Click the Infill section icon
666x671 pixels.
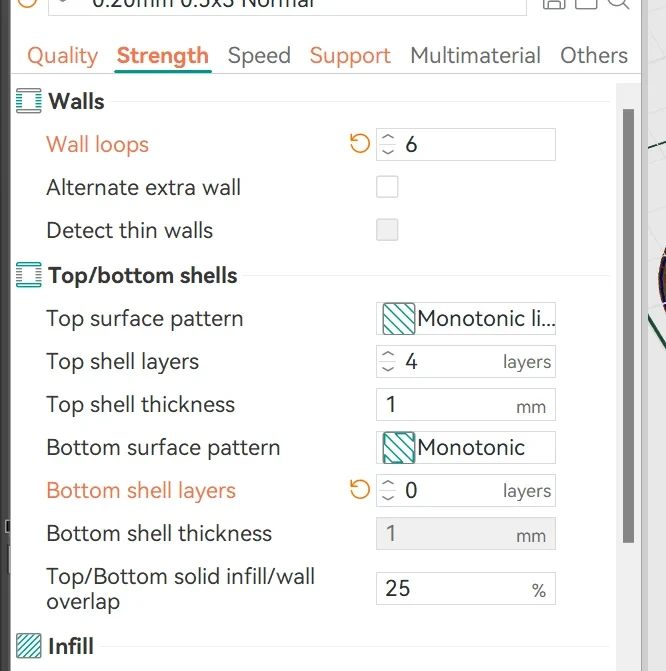coord(29,646)
